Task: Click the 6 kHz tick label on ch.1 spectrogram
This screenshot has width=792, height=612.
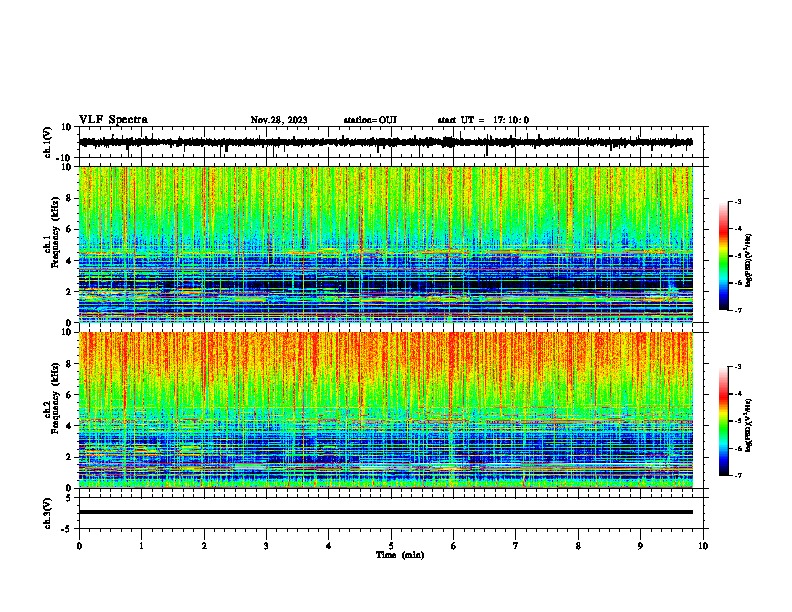Action: 69,229
